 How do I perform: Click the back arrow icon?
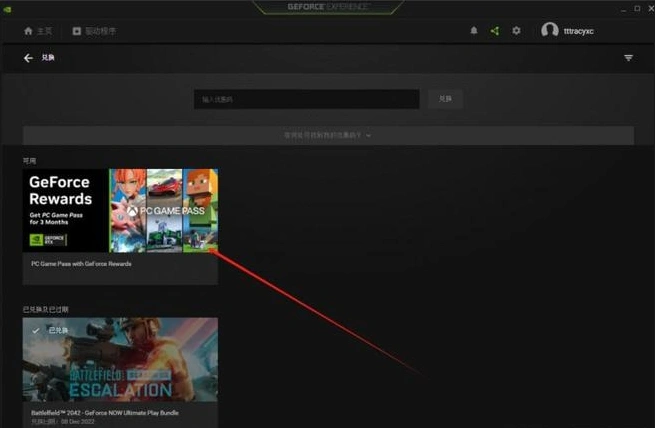(28, 58)
